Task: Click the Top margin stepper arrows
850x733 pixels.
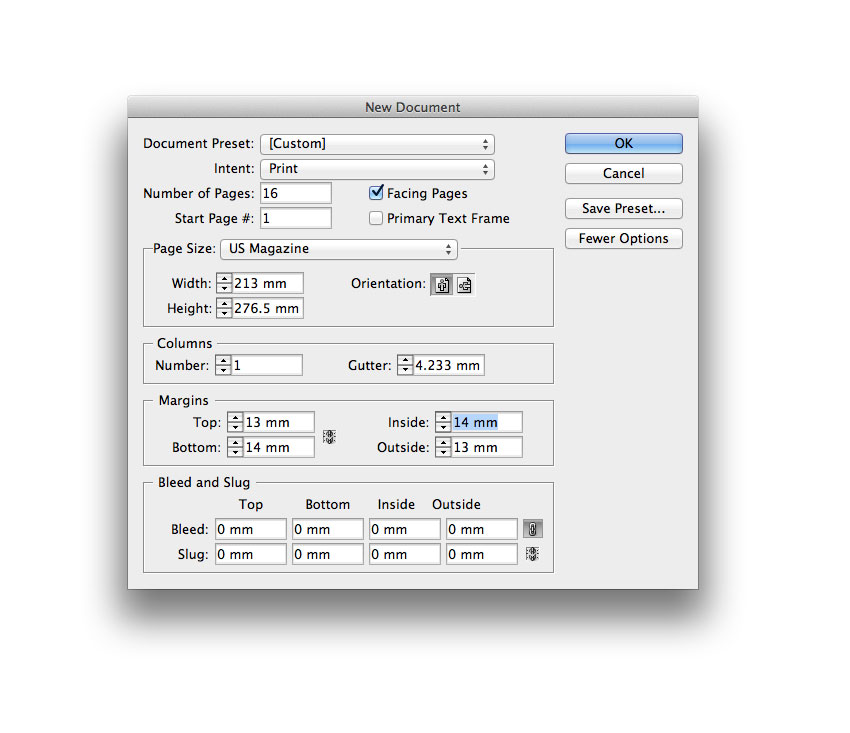Action: [x=235, y=423]
